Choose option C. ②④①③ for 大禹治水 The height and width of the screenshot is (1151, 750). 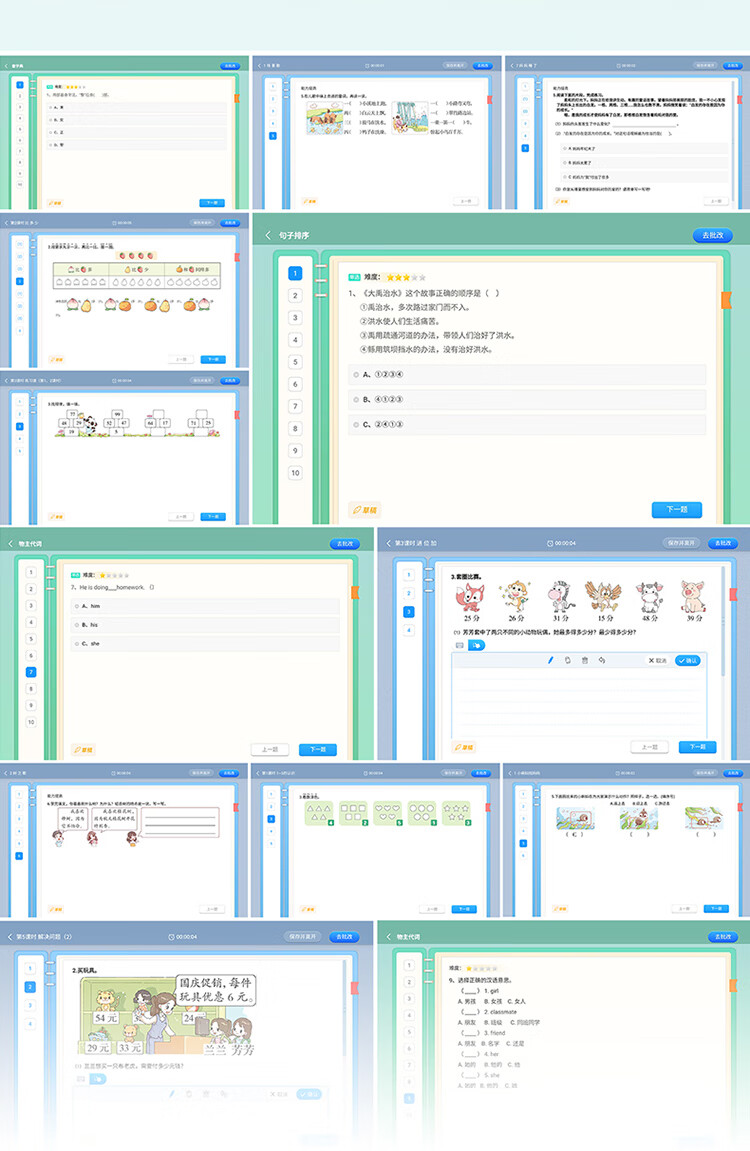[527, 424]
